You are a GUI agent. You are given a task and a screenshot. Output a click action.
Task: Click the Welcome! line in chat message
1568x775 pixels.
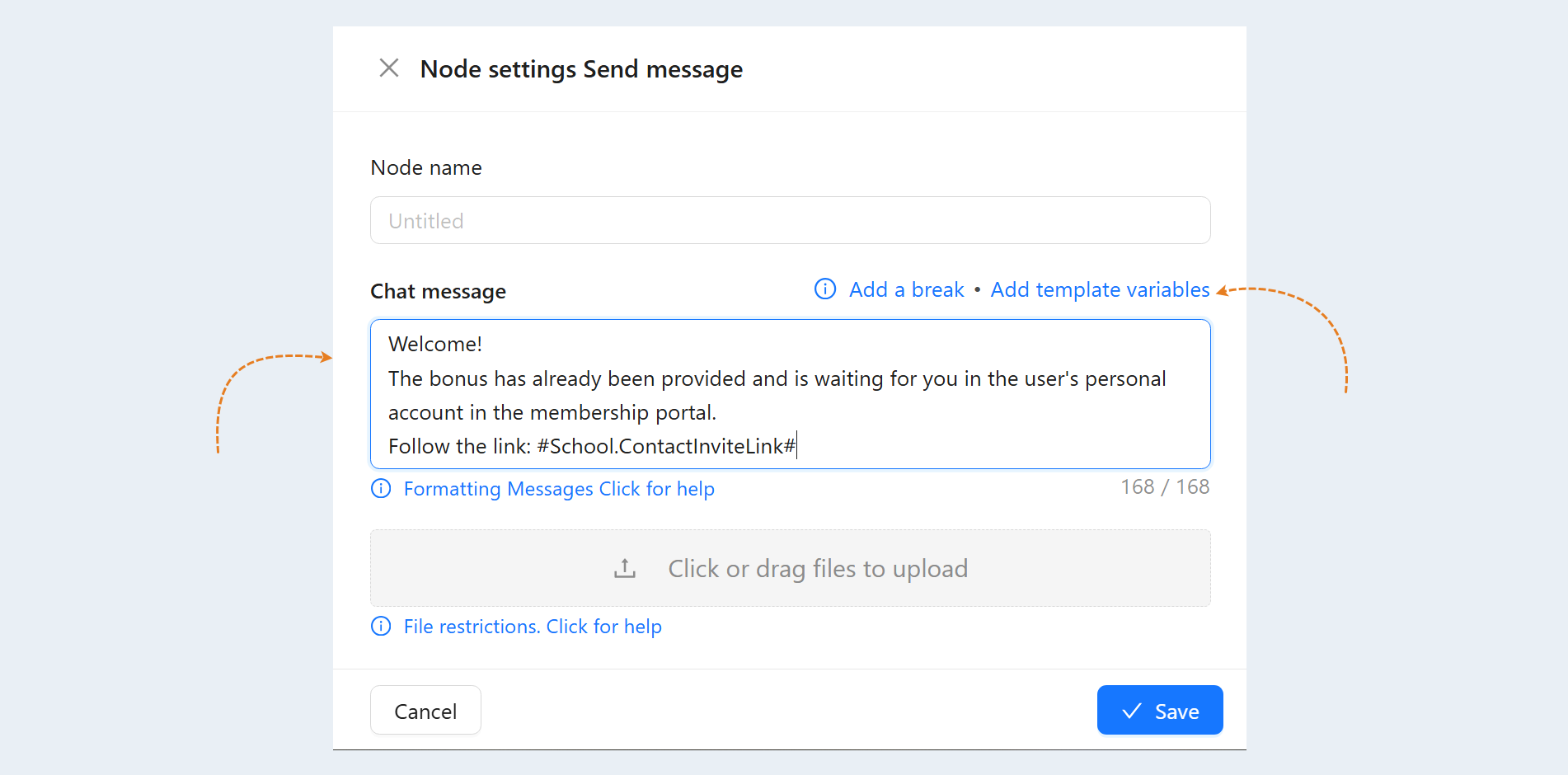(435, 344)
